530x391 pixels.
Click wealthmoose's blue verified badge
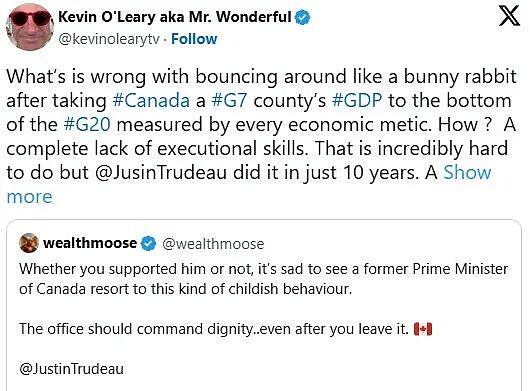coord(148,243)
